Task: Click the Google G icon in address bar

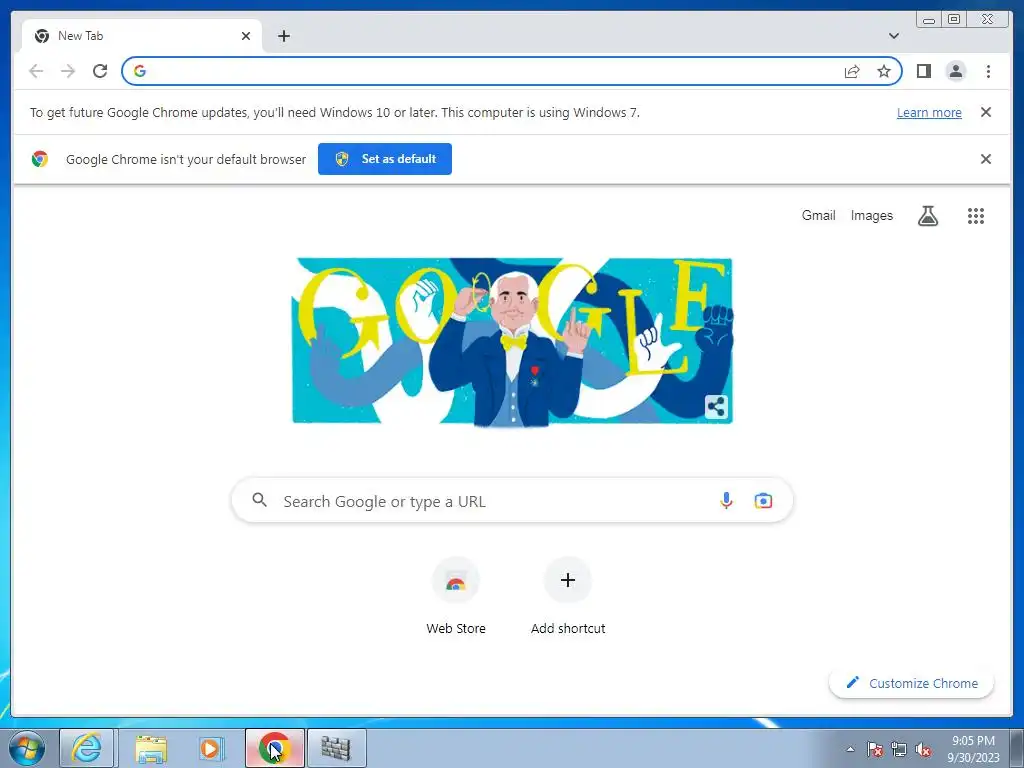Action: click(140, 71)
